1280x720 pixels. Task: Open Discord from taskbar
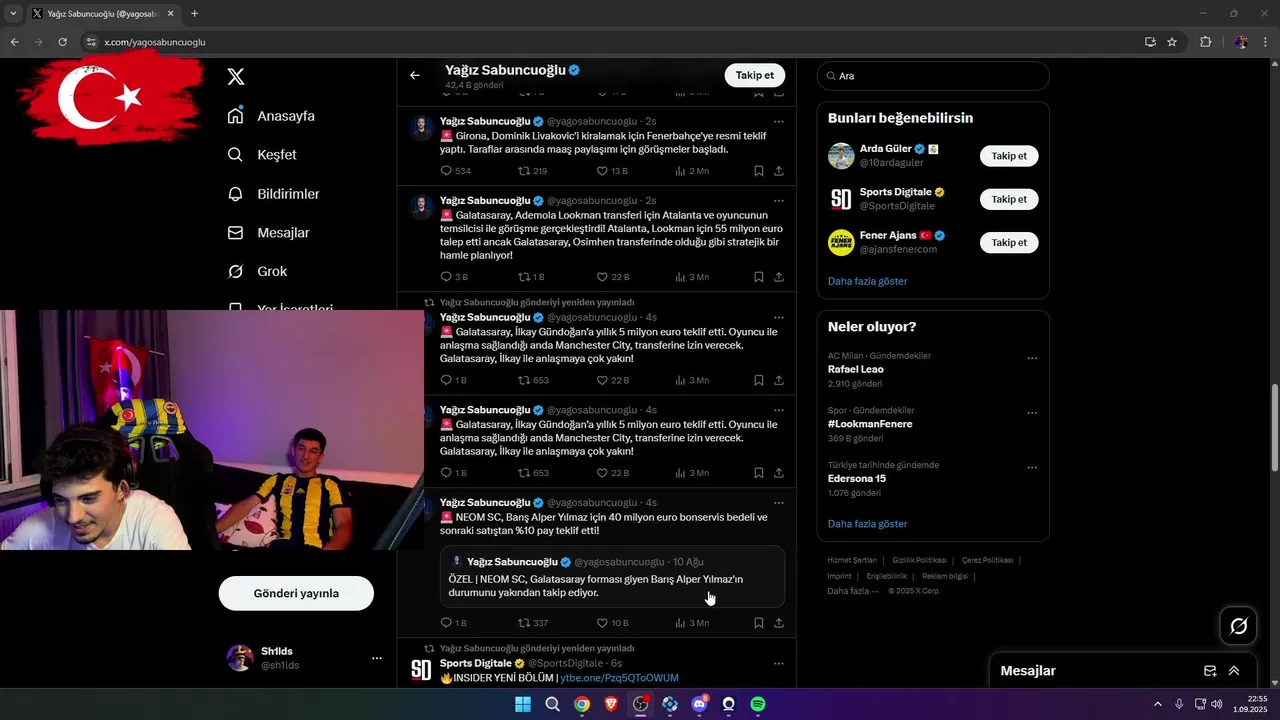tap(699, 704)
